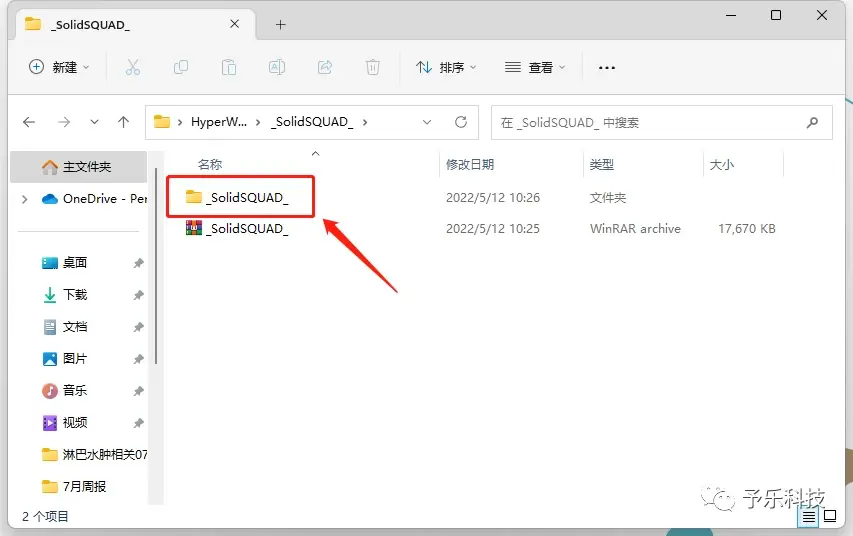The height and width of the screenshot is (536, 853).
Task: Open 下载 in quick access
Action: pyautogui.click(x=65, y=294)
